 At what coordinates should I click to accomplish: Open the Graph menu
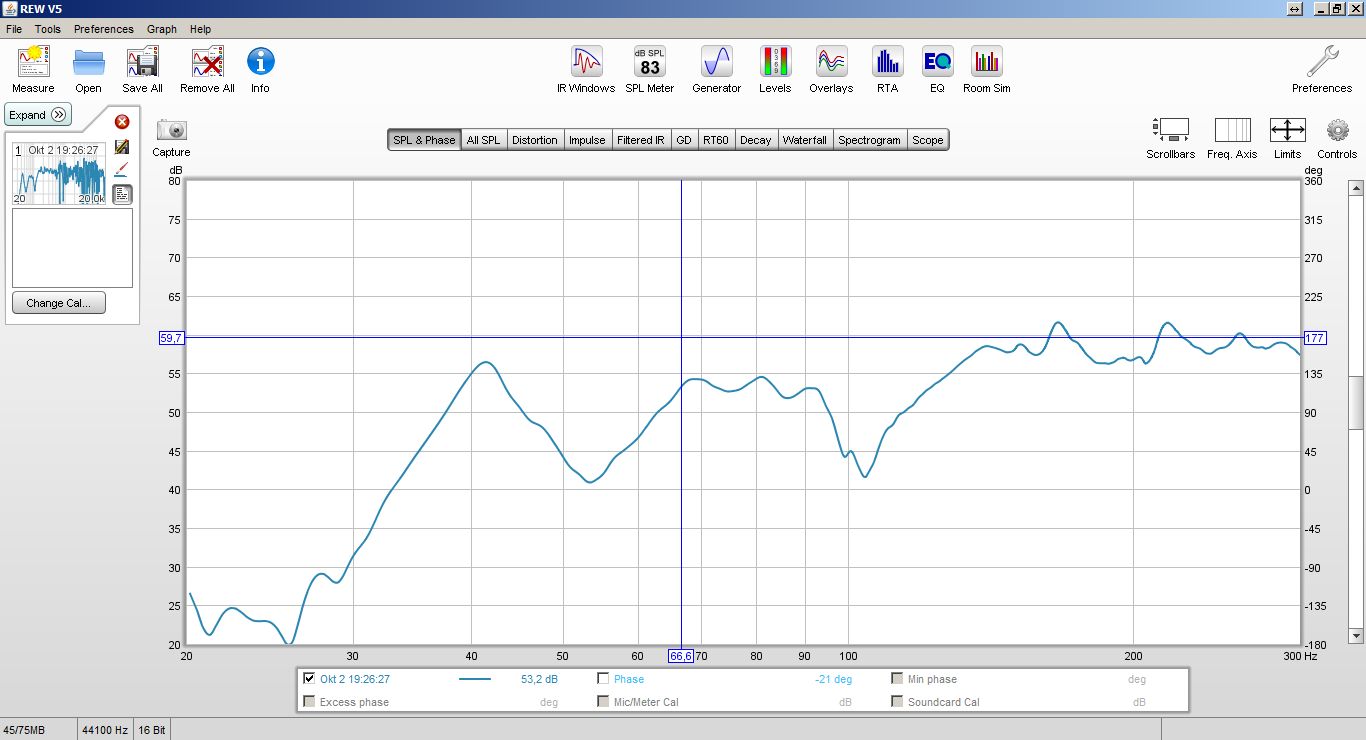(162, 30)
